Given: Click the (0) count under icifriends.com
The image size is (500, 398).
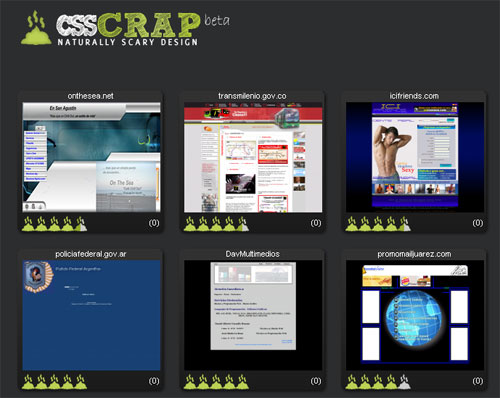Looking at the screenshot, I should (x=477, y=223).
